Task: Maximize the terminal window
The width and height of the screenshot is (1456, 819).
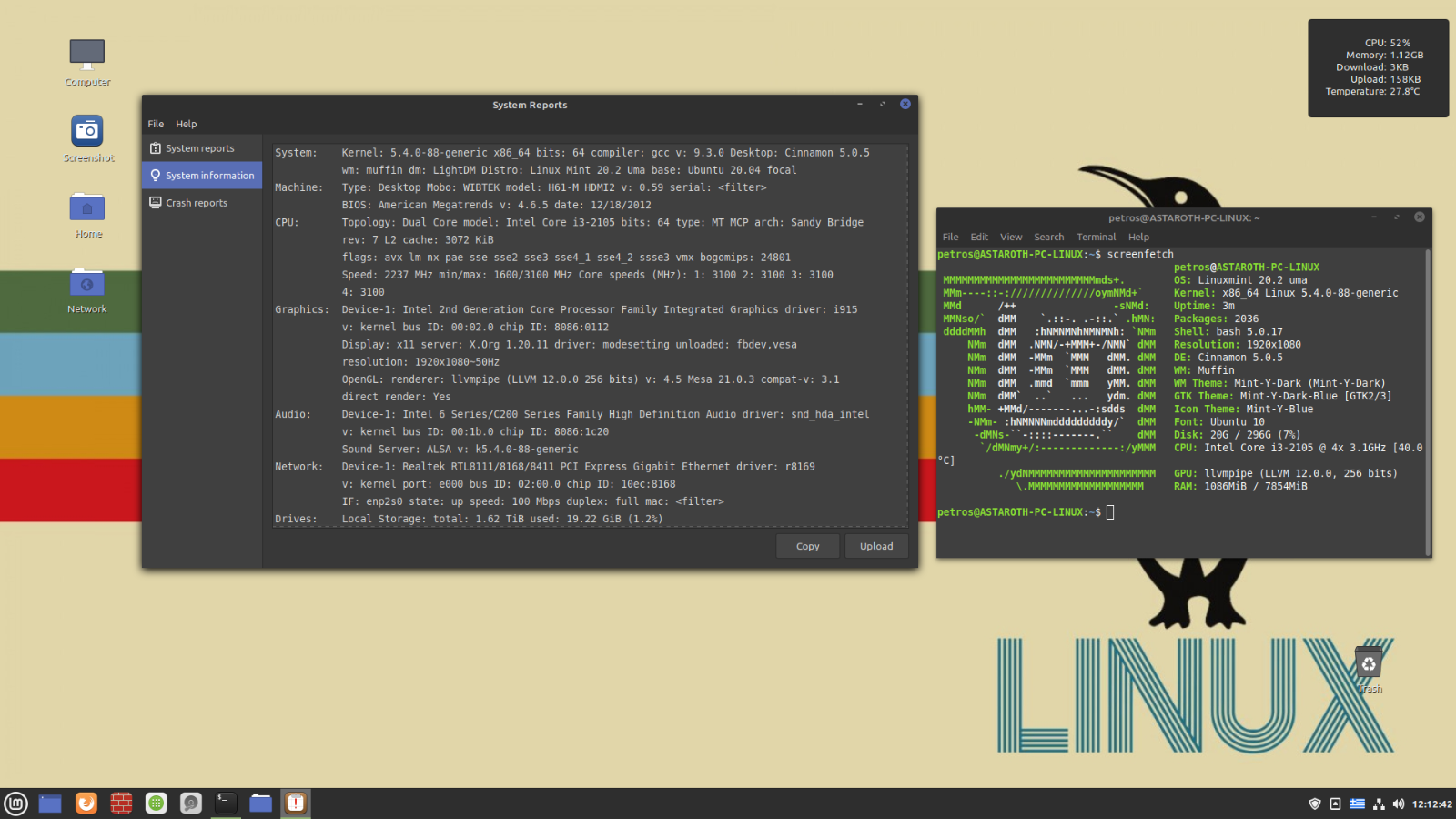Action: click(1396, 217)
